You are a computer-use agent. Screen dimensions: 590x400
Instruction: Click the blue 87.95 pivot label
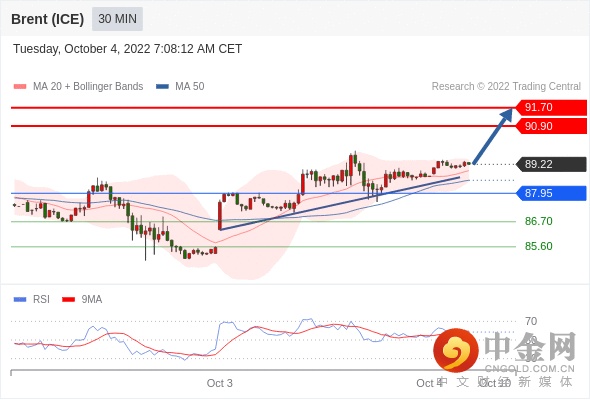pyautogui.click(x=551, y=193)
